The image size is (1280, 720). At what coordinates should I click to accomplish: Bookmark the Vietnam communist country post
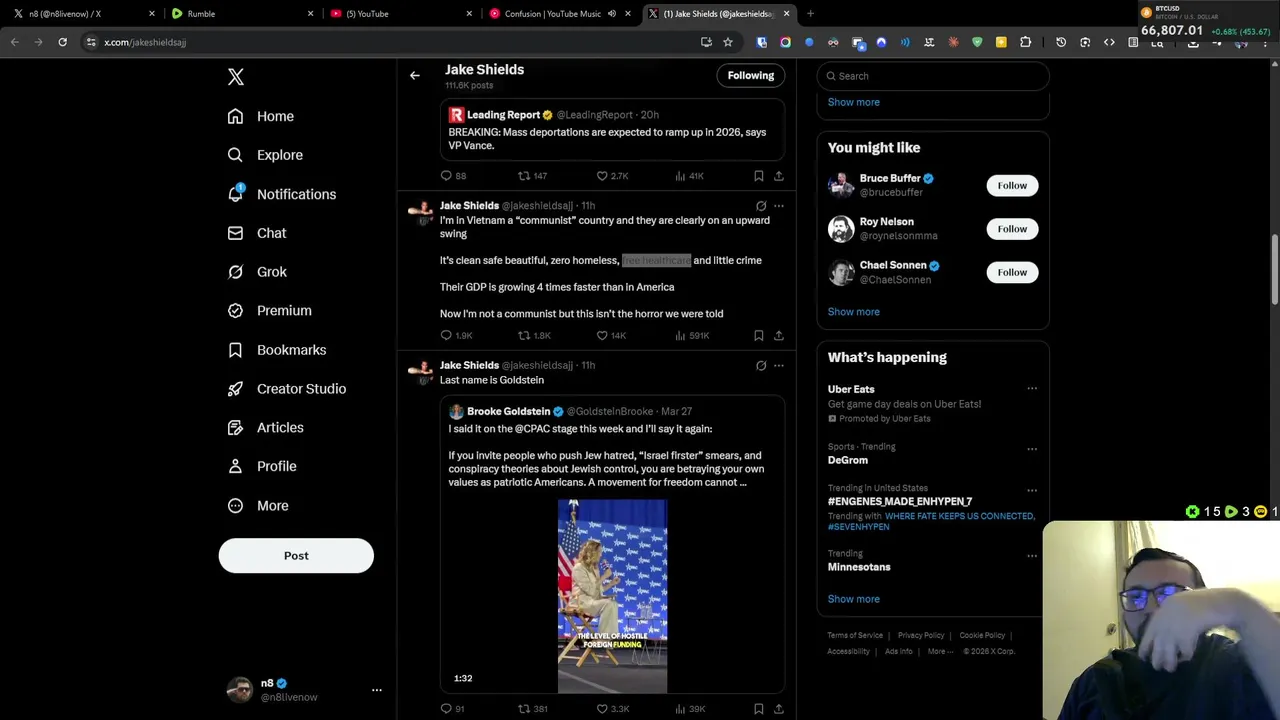[759, 336]
